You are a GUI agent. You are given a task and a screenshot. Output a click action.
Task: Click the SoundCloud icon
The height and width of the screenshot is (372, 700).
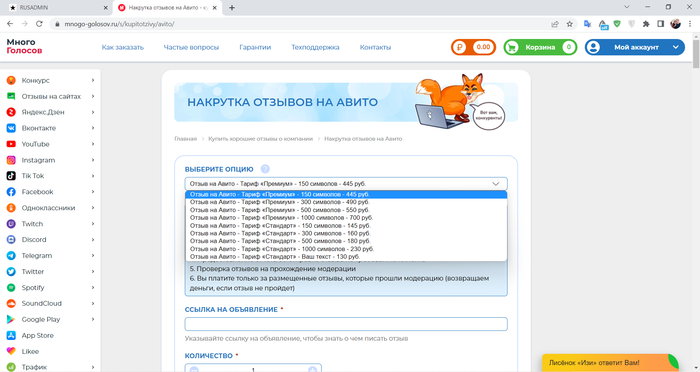click(x=11, y=303)
